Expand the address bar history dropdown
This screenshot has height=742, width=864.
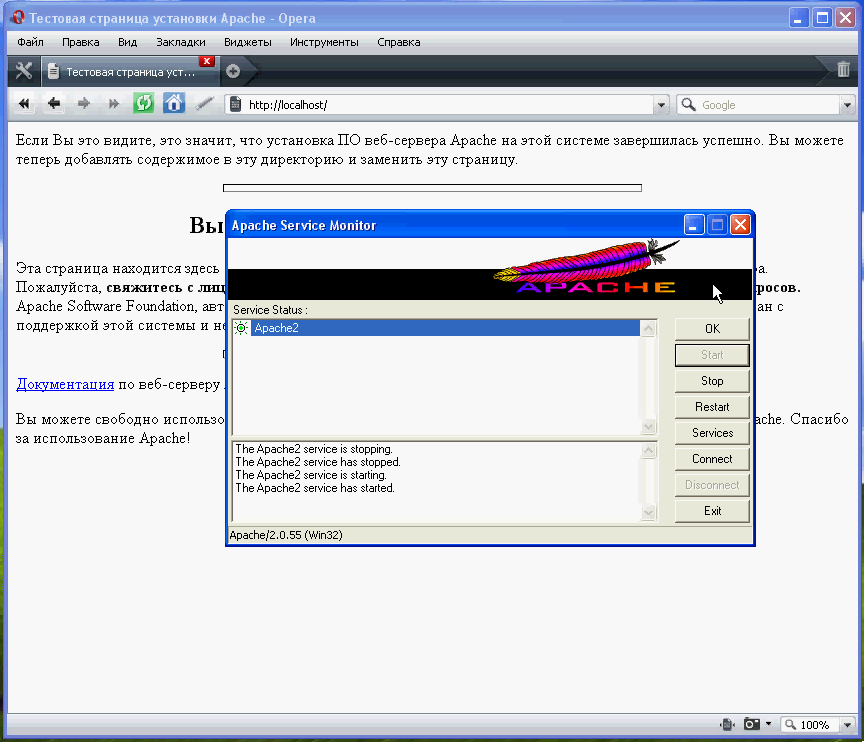pos(661,105)
